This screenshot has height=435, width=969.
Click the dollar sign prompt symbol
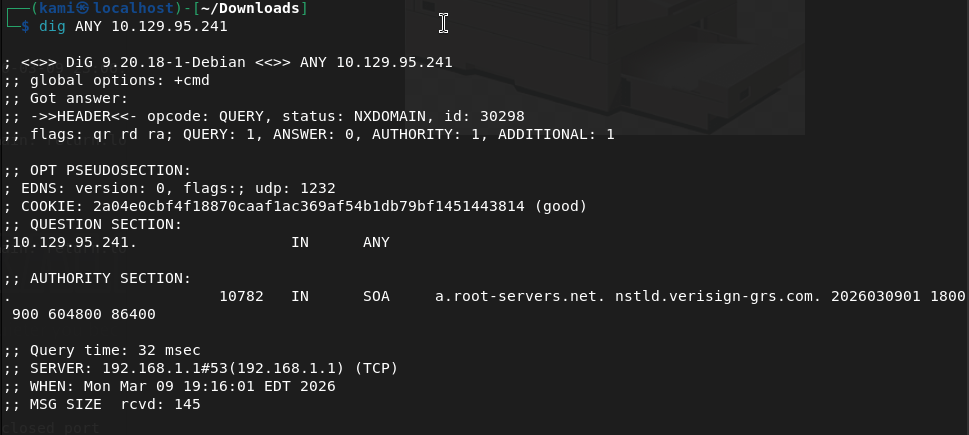(x=25, y=26)
